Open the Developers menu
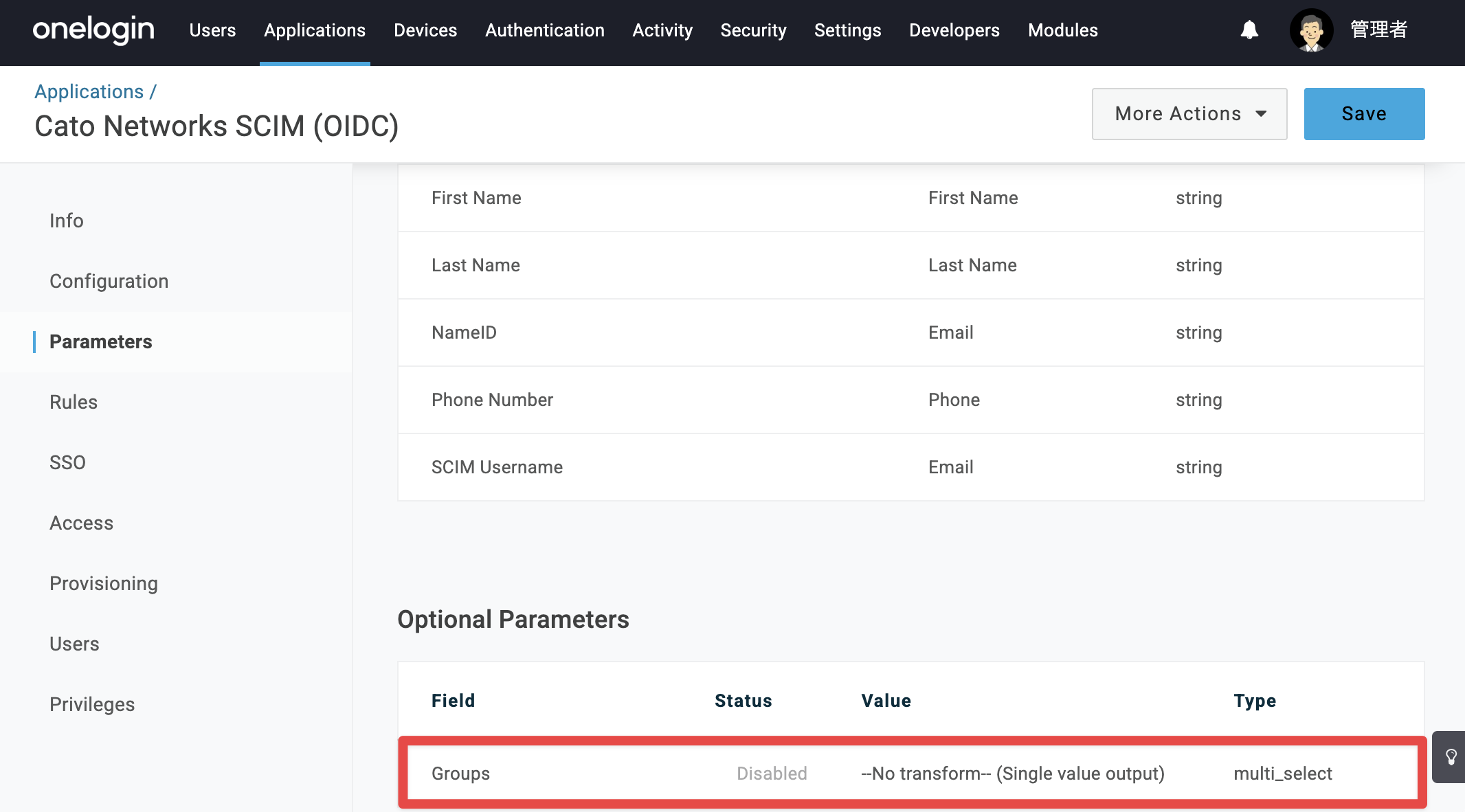 [x=954, y=30]
